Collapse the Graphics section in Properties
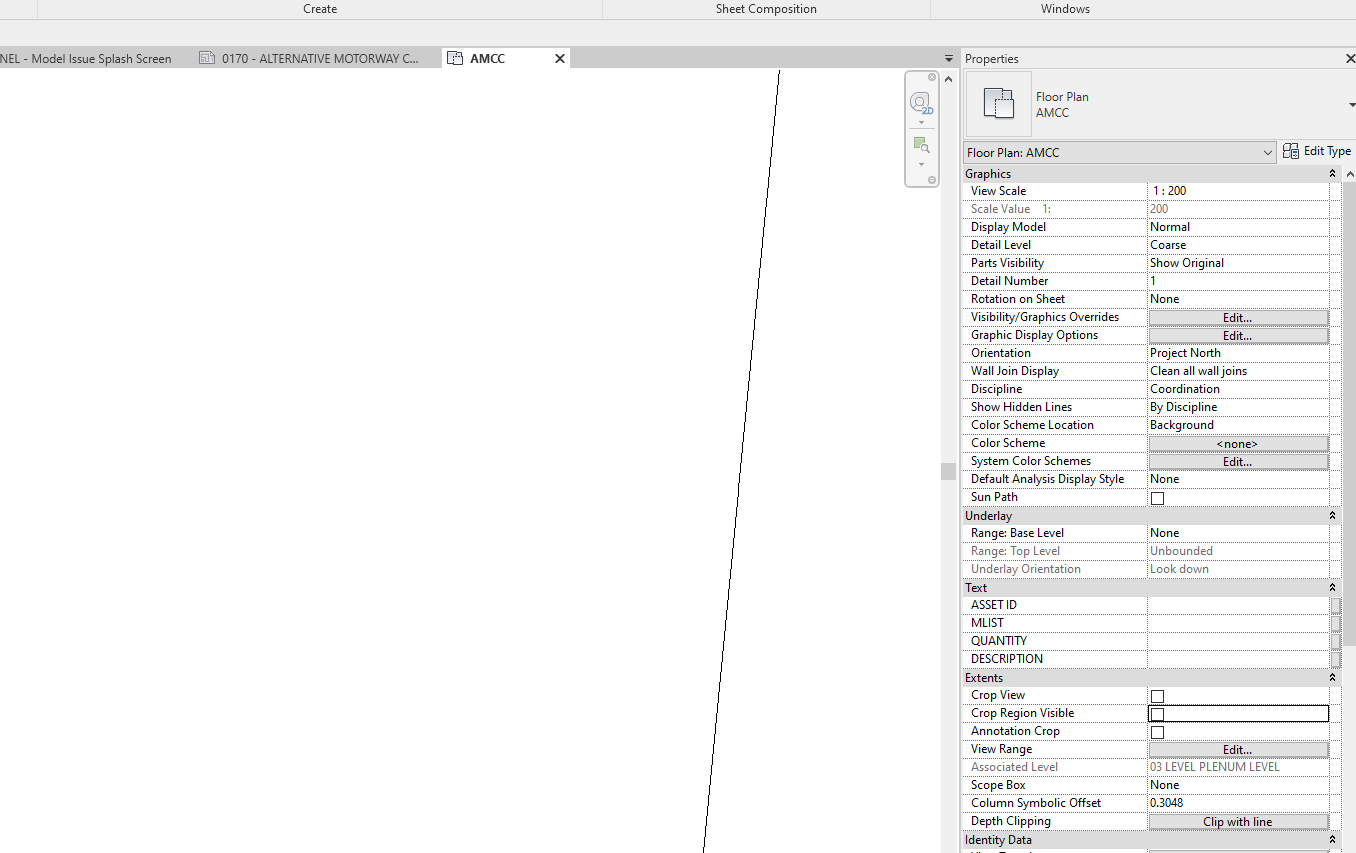 point(1332,172)
